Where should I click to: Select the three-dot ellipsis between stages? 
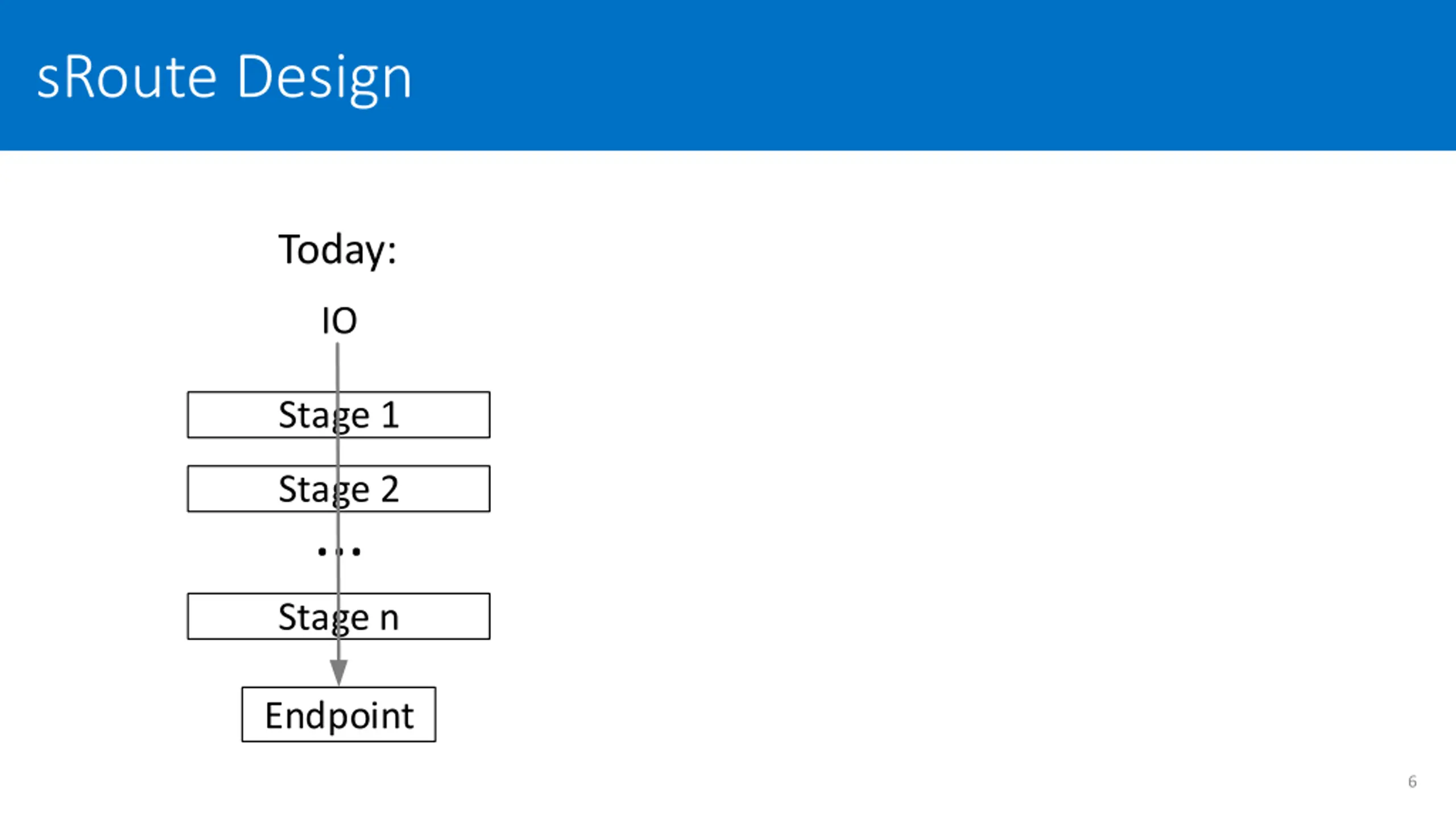click(x=339, y=551)
